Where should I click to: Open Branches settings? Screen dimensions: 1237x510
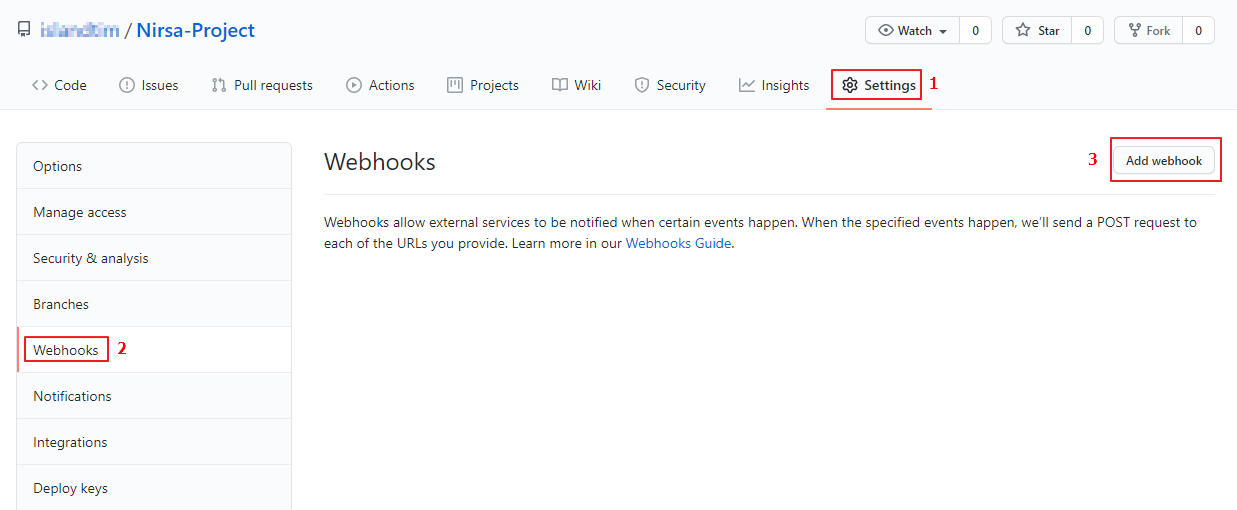point(154,304)
